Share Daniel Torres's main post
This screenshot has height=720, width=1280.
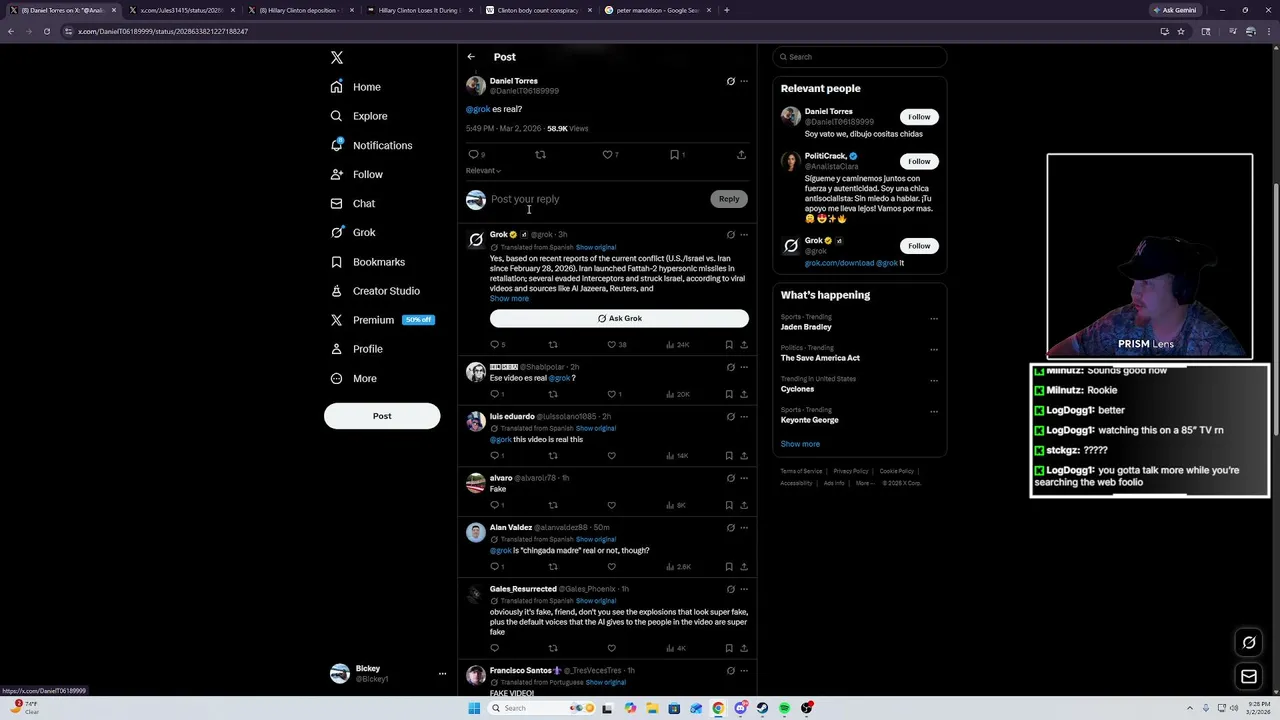pyautogui.click(x=741, y=155)
